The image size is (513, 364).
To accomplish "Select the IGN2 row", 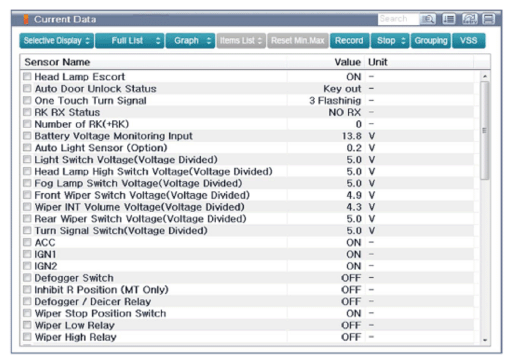I will coord(247,266).
